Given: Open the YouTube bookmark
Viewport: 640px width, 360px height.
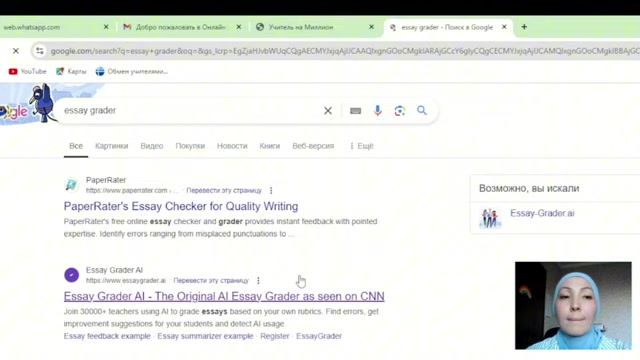Looking at the screenshot, I should click(x=27, y=71).
